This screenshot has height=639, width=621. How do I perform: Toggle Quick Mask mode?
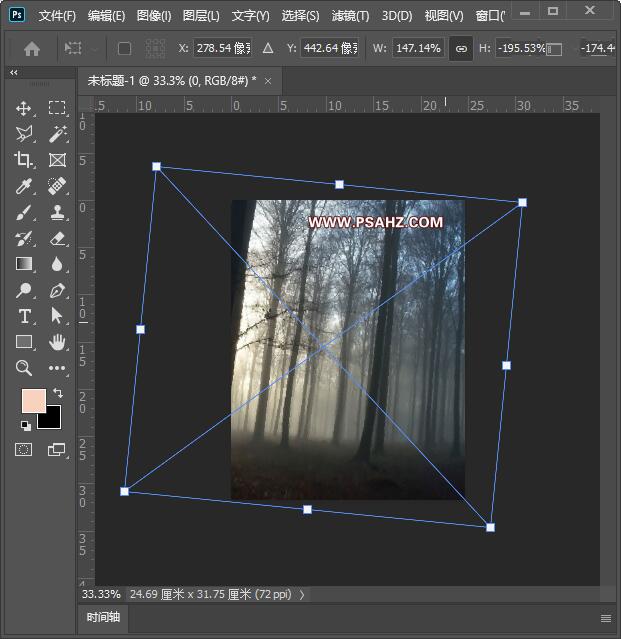24,450
